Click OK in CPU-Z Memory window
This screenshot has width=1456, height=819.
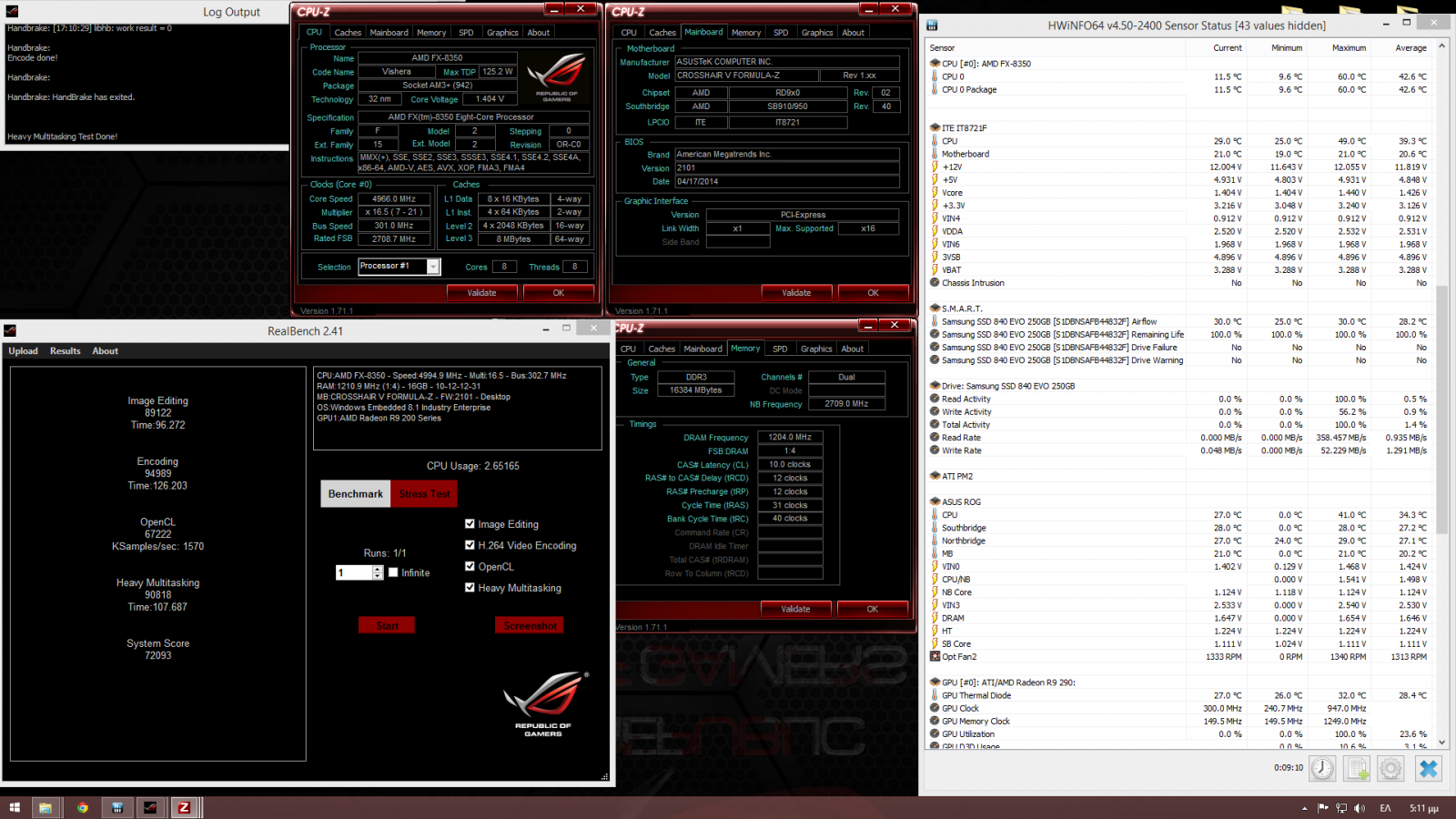(873, 609)
